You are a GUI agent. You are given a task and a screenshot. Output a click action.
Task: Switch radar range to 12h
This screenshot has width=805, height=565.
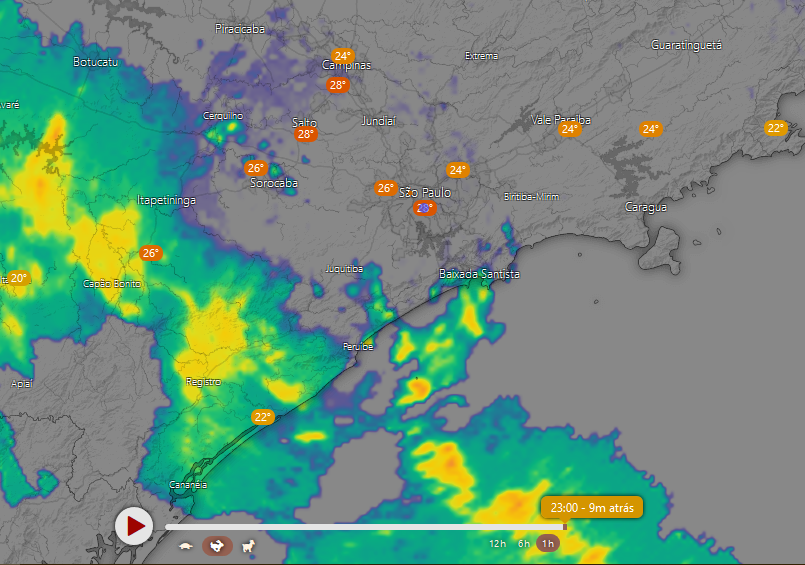pyautogui.click(x=497, y=544)
